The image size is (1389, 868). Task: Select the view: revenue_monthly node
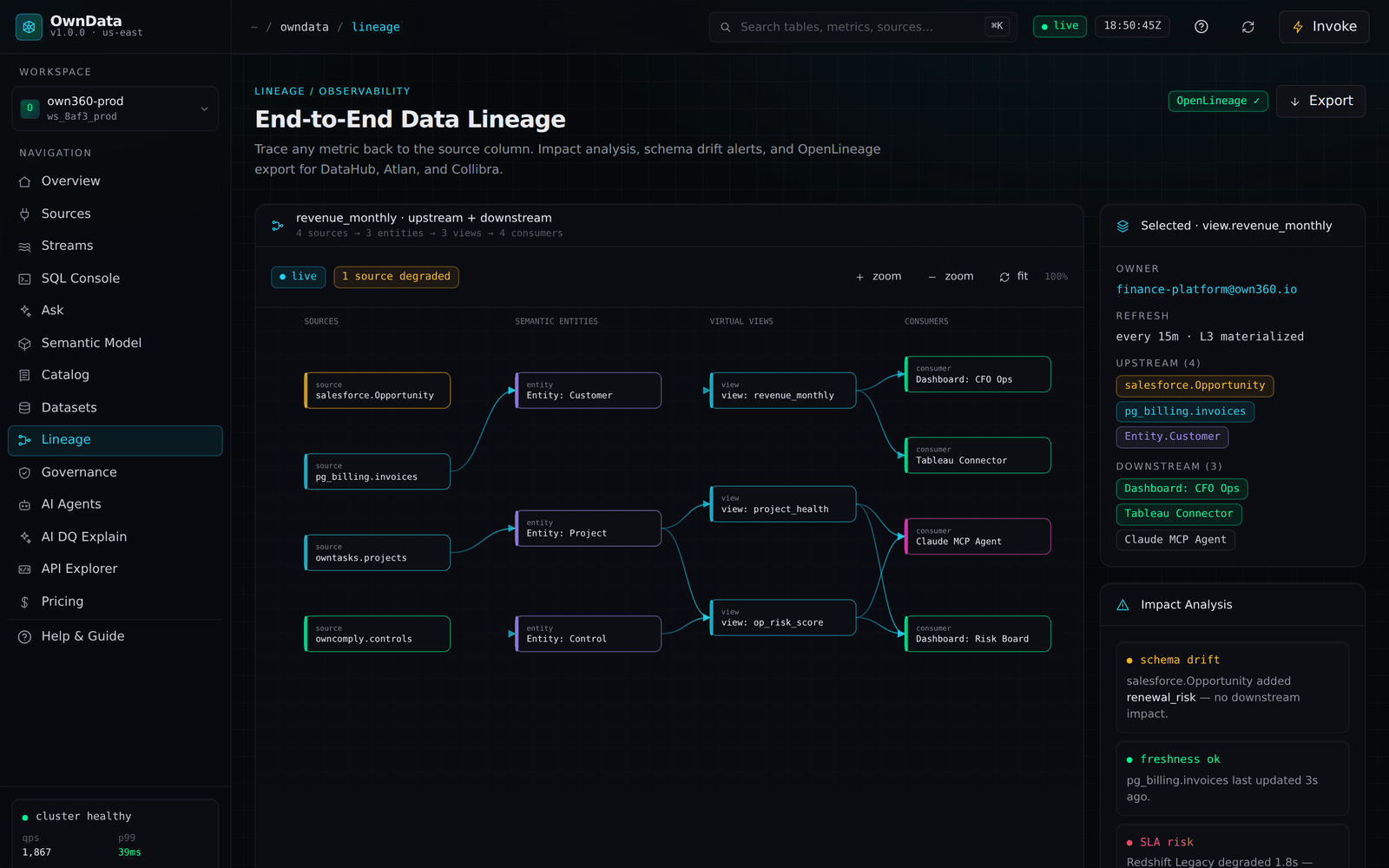coord(783,391)
